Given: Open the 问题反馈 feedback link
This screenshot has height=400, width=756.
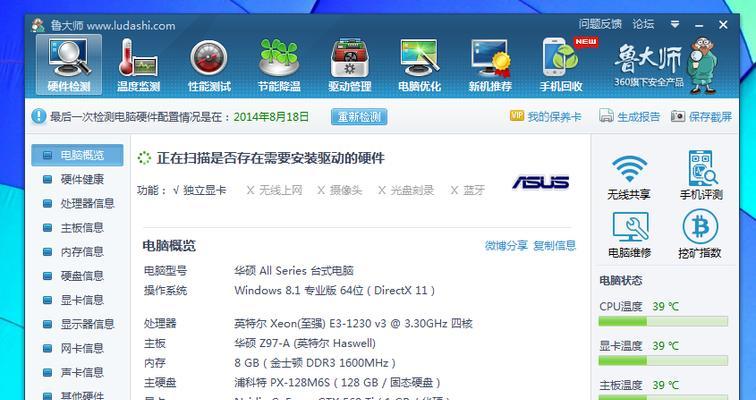Looking at the screenshot, I should point(600,24).
